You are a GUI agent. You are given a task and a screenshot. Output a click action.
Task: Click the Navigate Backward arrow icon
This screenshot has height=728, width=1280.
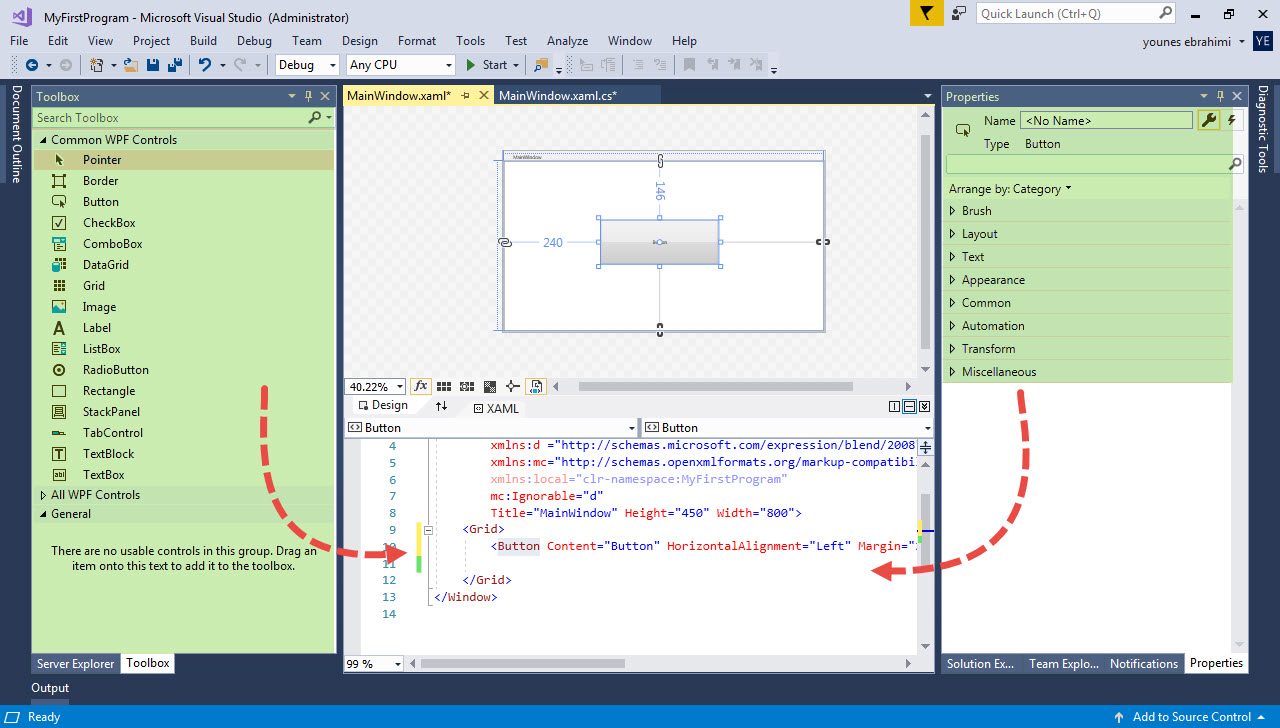(31, 64)
